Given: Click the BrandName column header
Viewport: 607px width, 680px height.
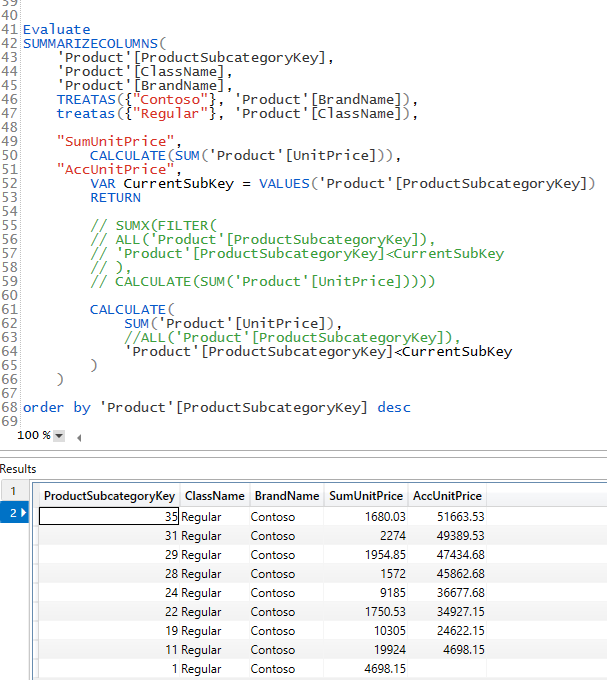Looking at the screenshot, I should [287, 496].
